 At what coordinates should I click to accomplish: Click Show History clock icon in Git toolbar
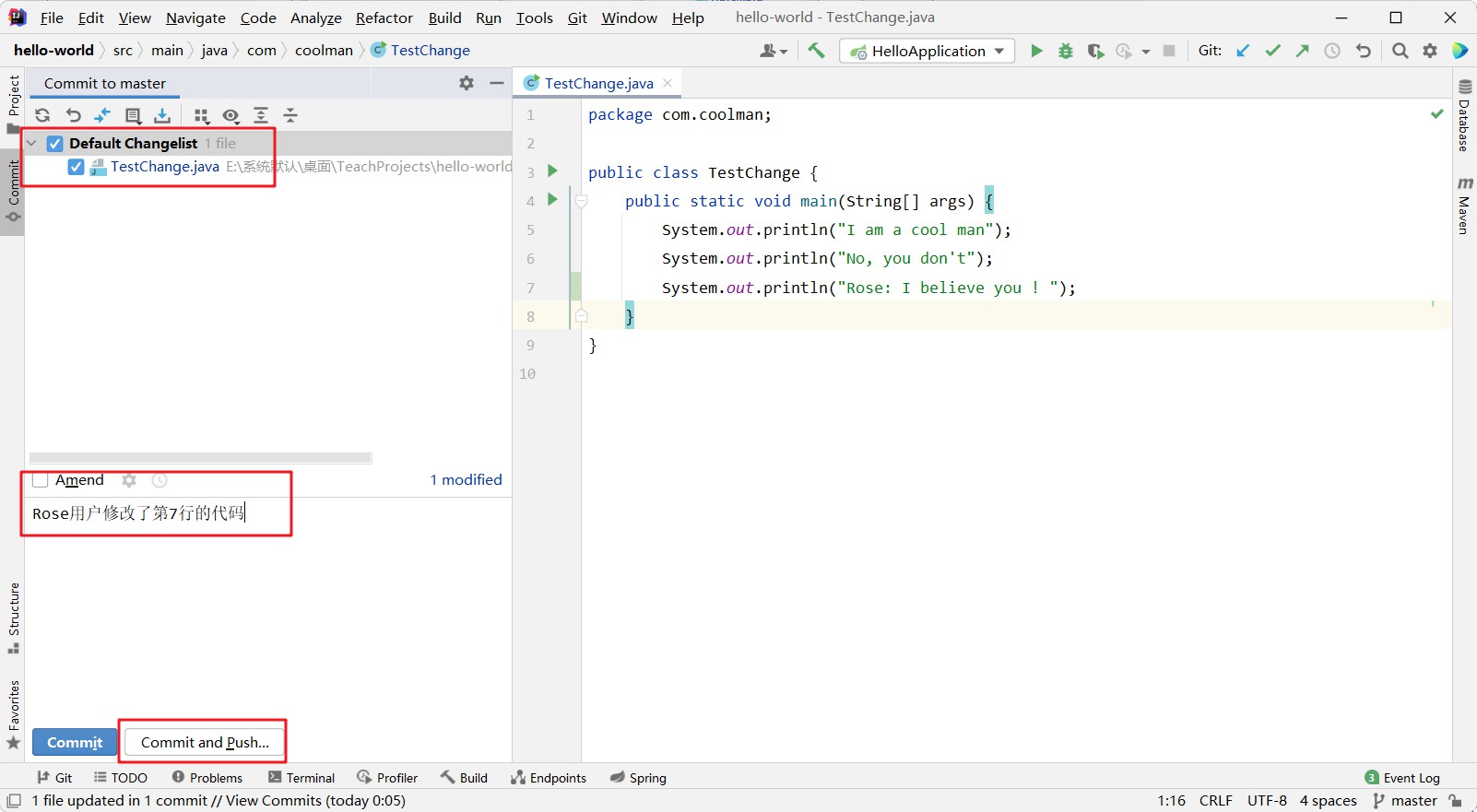(x=1332, y=51)
